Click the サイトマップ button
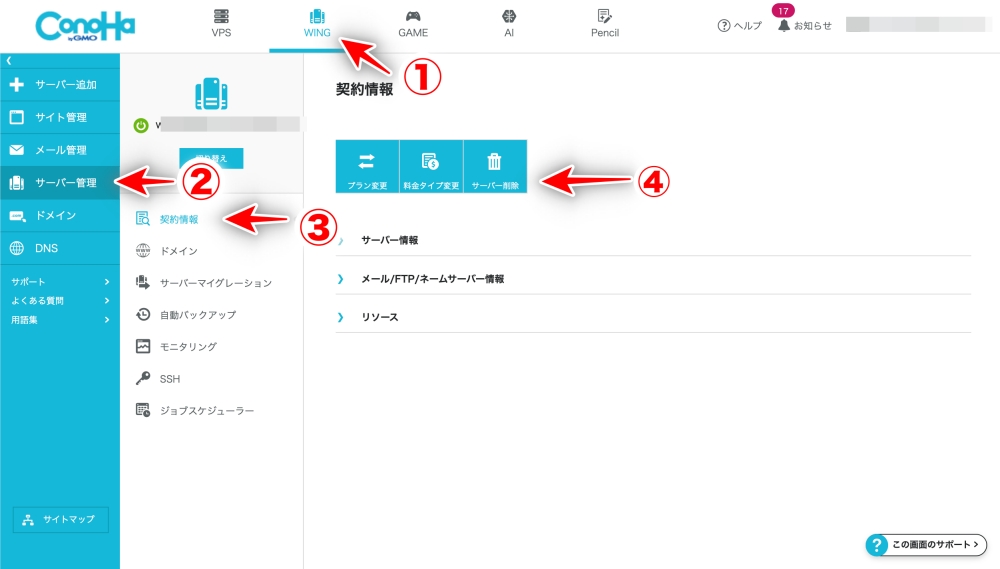The height and width of the screenshot is (569, 1000). pos(60,520)
